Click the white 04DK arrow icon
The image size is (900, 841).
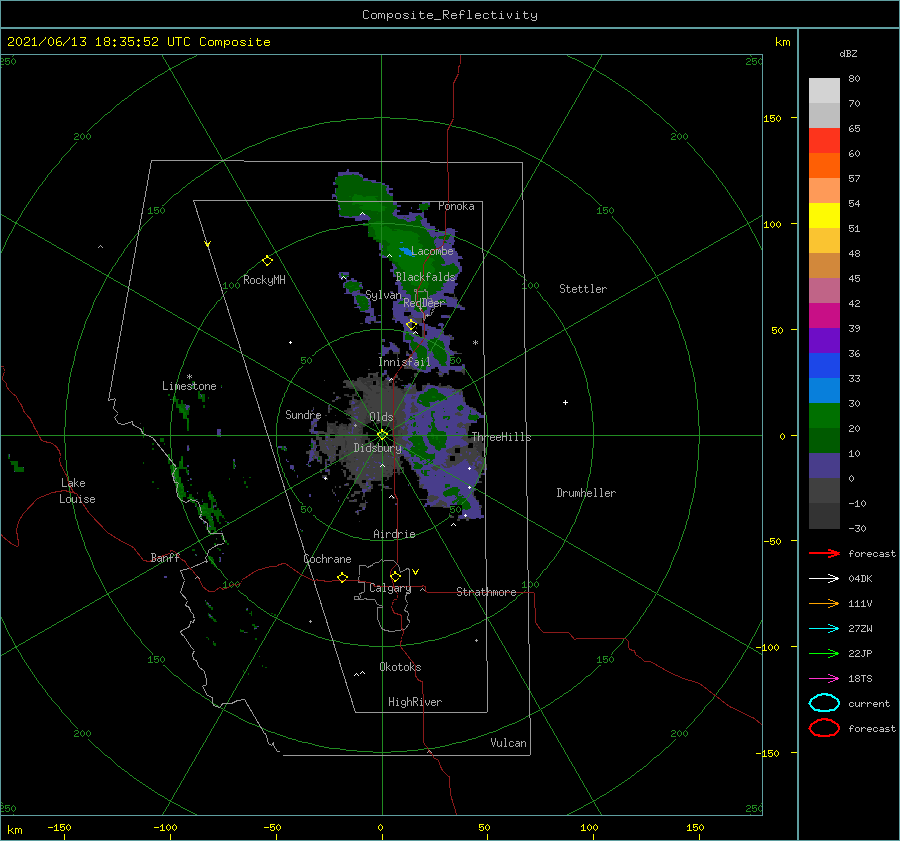pos(824,578)
